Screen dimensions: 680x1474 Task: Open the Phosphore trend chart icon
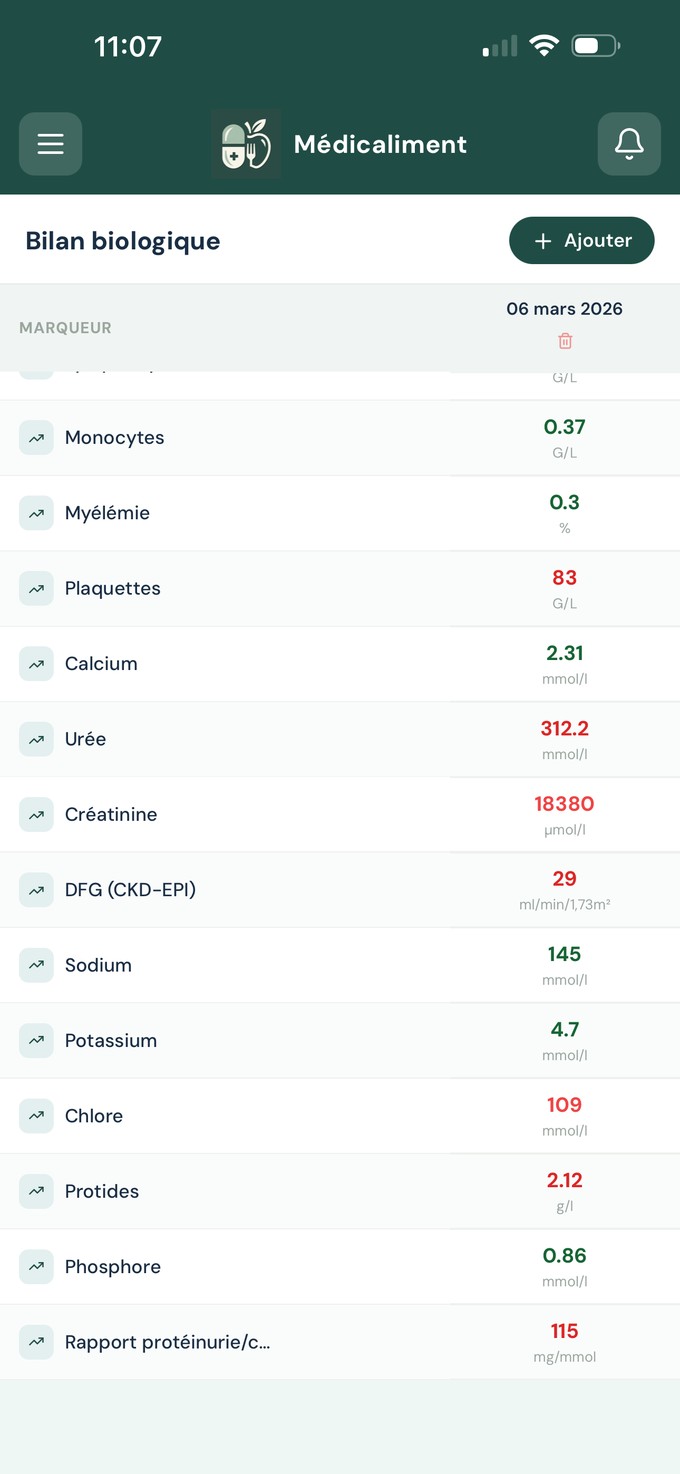(36, 1267)
